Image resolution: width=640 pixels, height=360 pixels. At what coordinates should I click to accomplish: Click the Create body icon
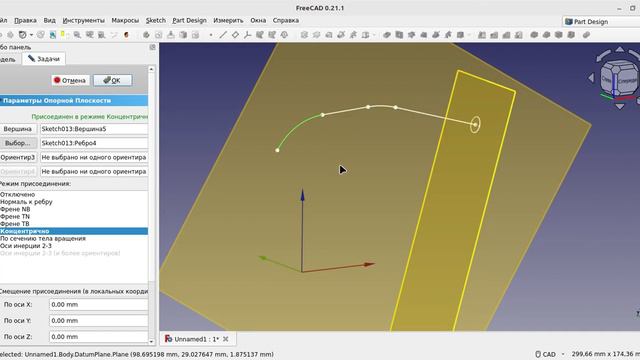(x=146, y=35)
